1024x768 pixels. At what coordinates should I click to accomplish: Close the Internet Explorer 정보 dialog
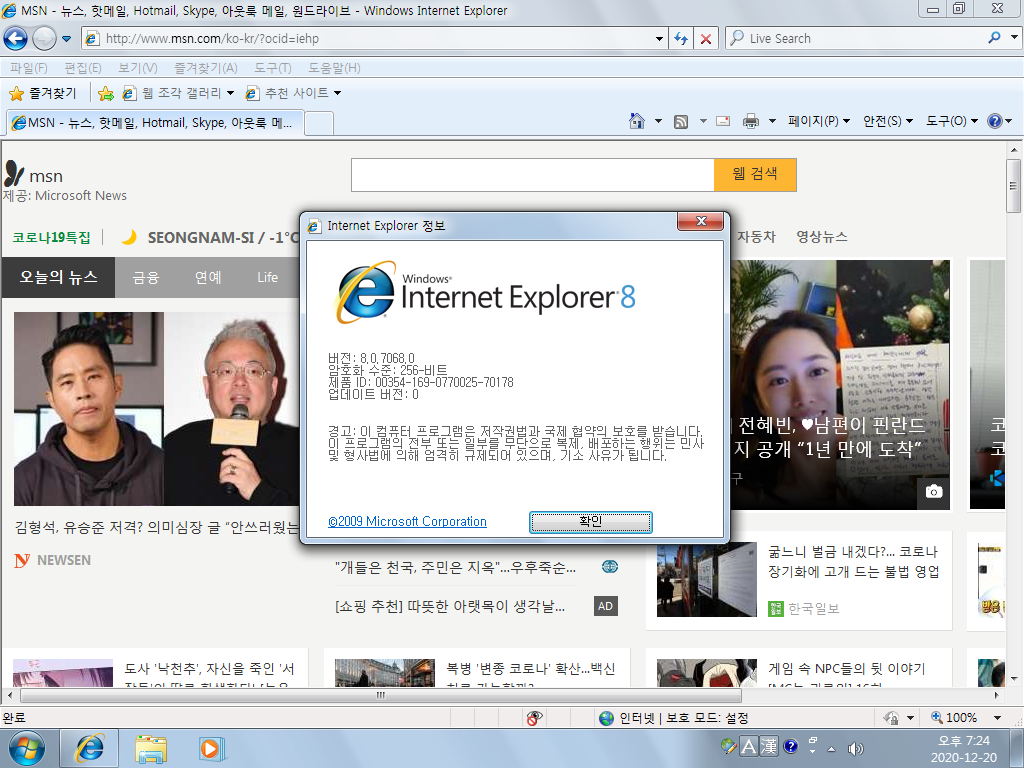(x=701, y=221)
